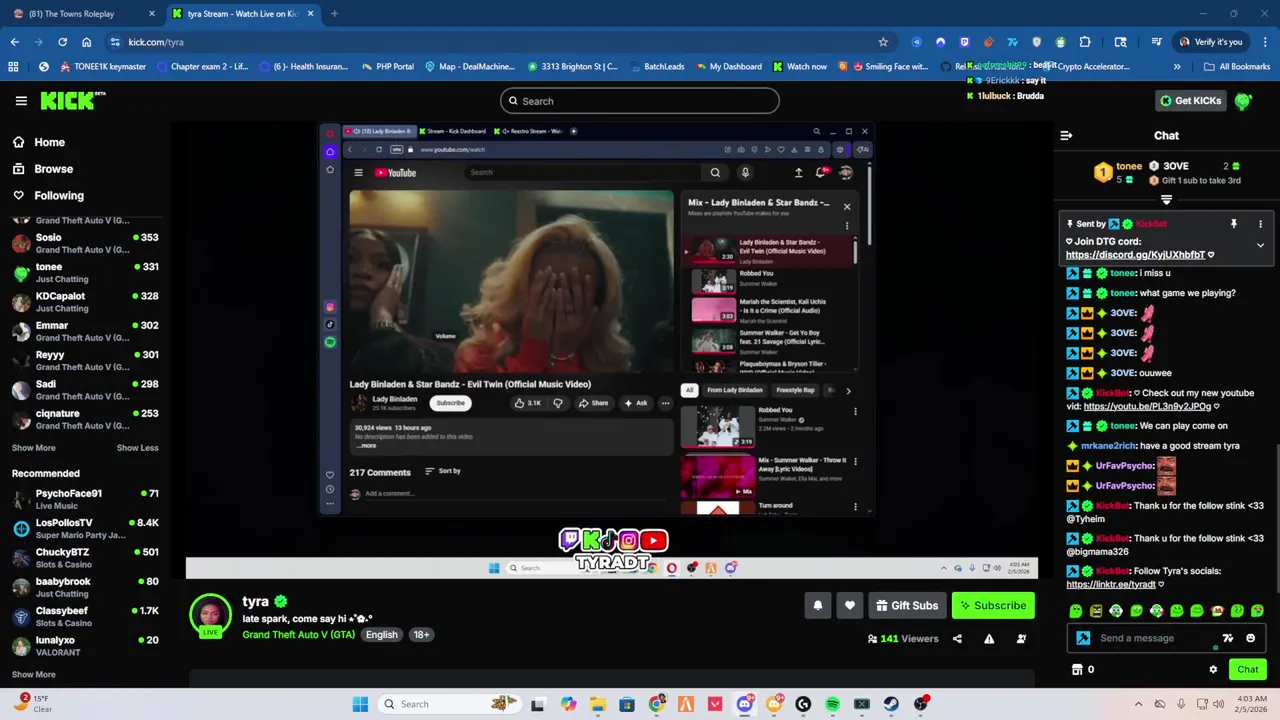
Task: Click Show Less under Following
Action: pyautogui.click(x=137, y=448)
